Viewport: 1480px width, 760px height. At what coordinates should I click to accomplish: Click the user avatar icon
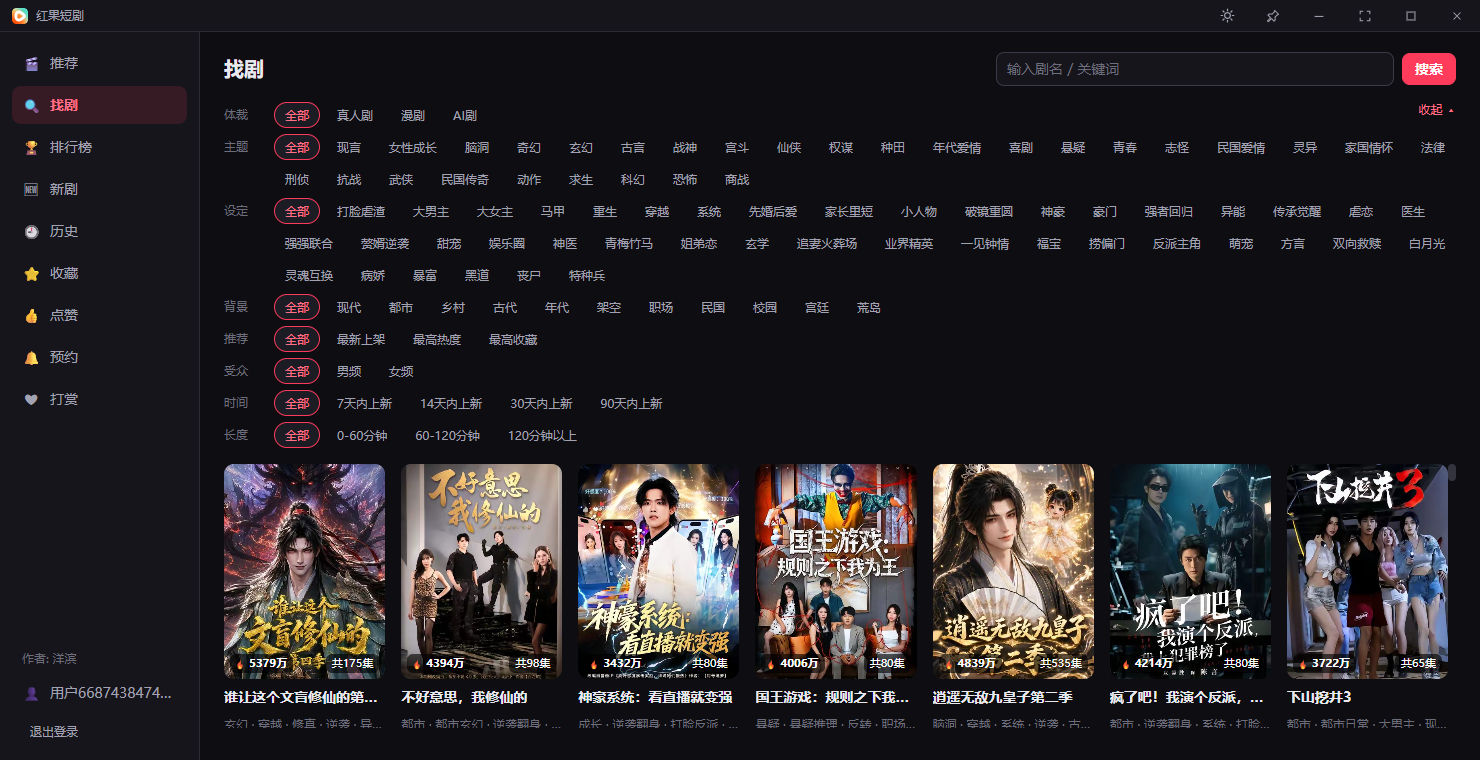(x=32, y=693)
